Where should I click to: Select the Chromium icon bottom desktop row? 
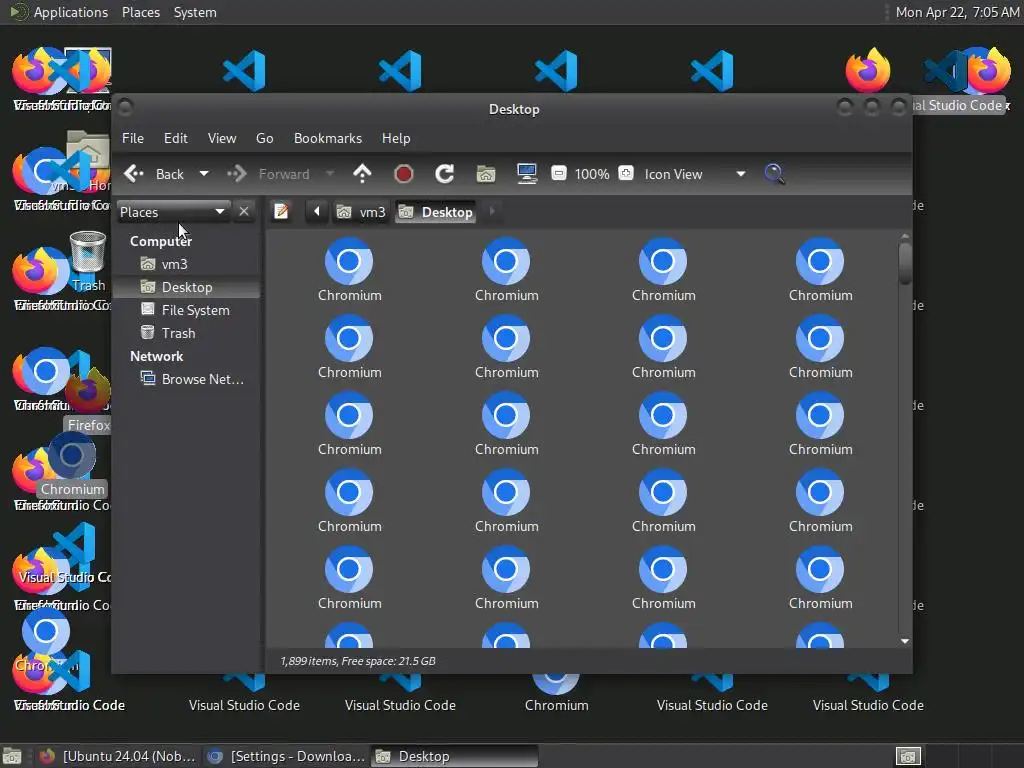(556, 694)
